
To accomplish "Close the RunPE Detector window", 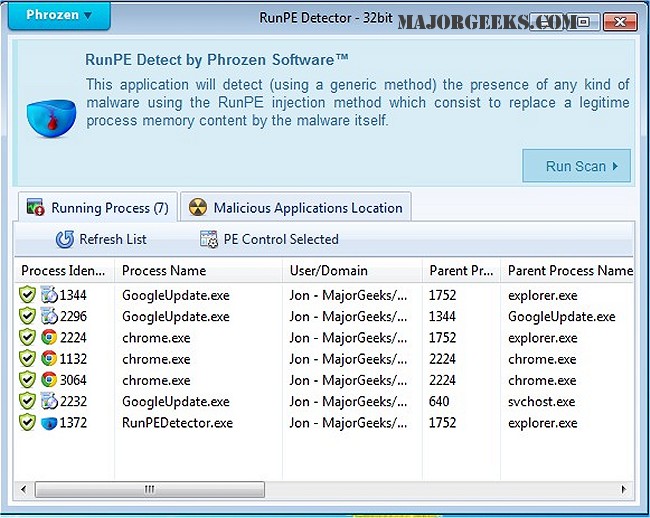I will (x=620, y=21).
